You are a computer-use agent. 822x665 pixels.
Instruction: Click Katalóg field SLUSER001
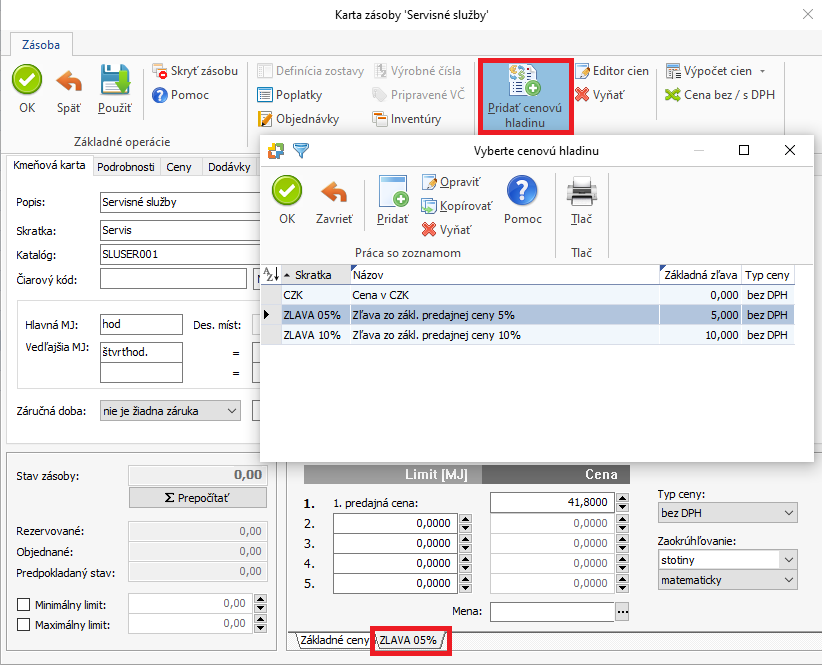click(180, 254)
